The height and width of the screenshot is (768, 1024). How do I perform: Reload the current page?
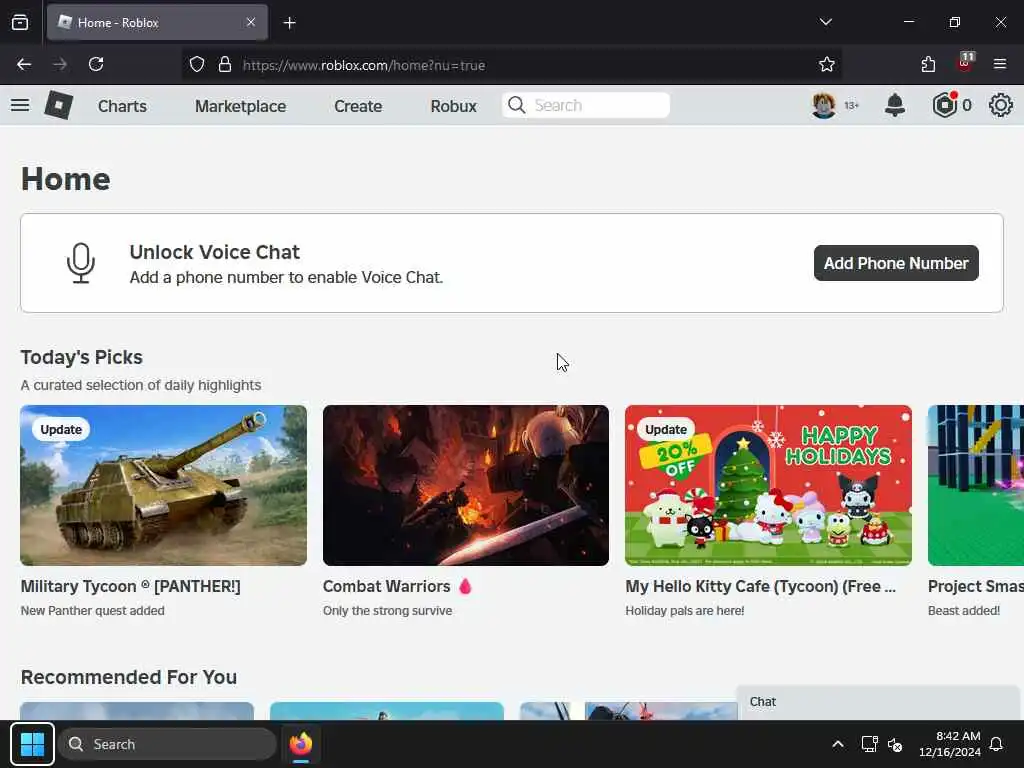[96, 64]
